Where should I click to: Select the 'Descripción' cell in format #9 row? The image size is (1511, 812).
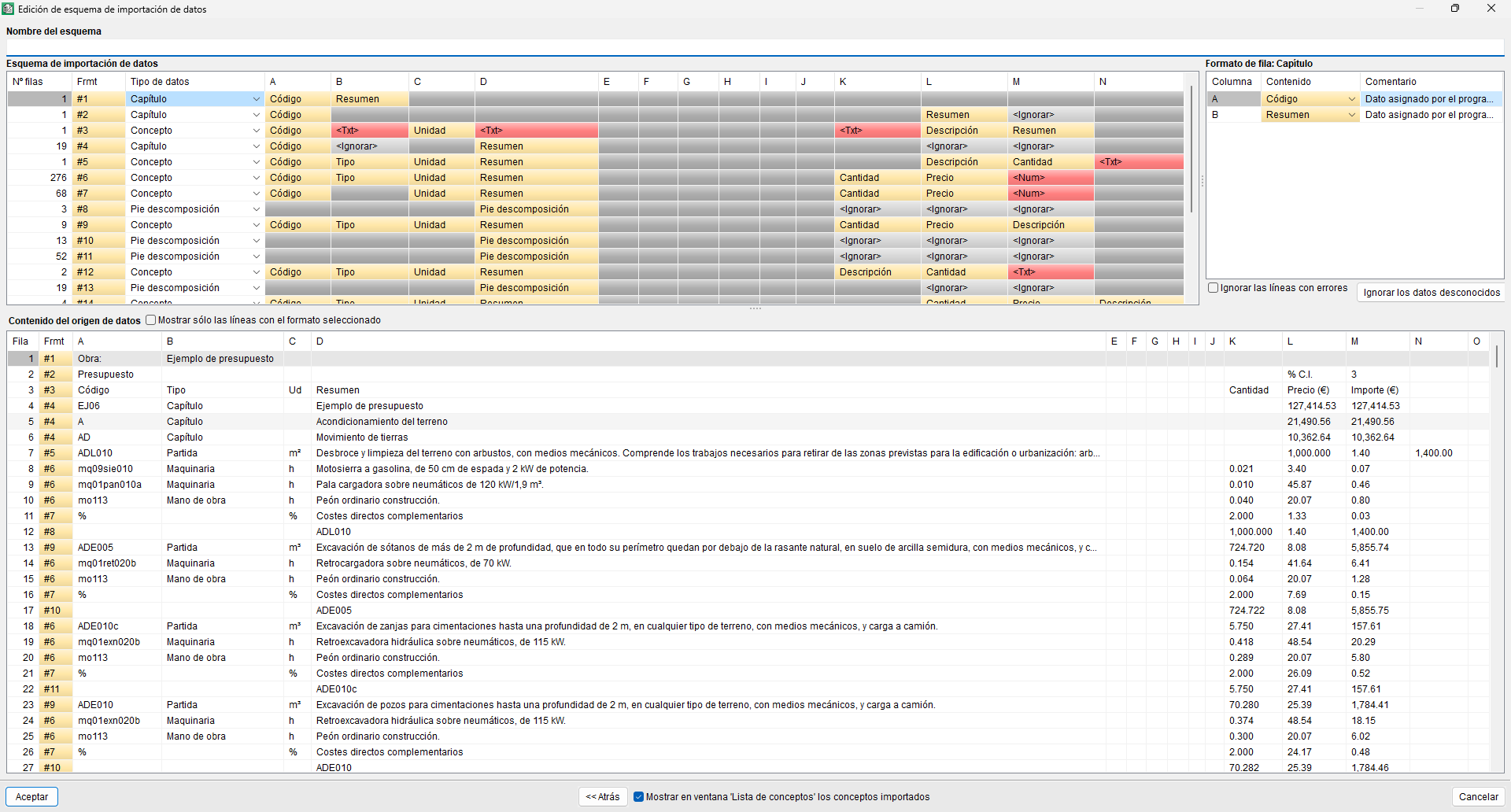point(1051,225)
